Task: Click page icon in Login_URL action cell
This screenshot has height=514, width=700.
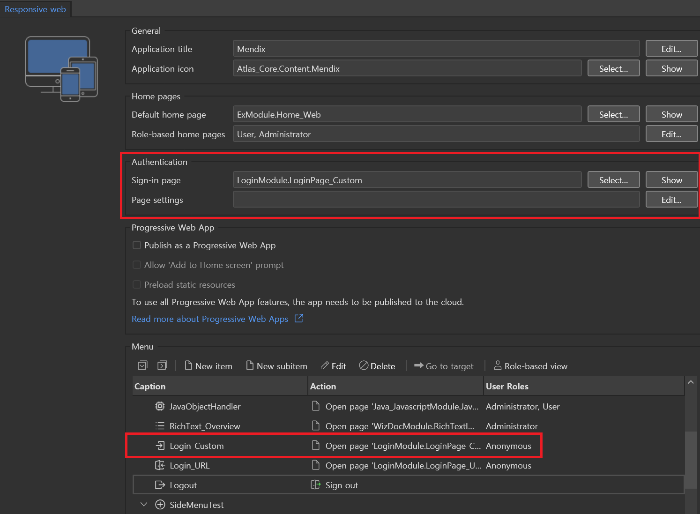Action: (316, 465)
